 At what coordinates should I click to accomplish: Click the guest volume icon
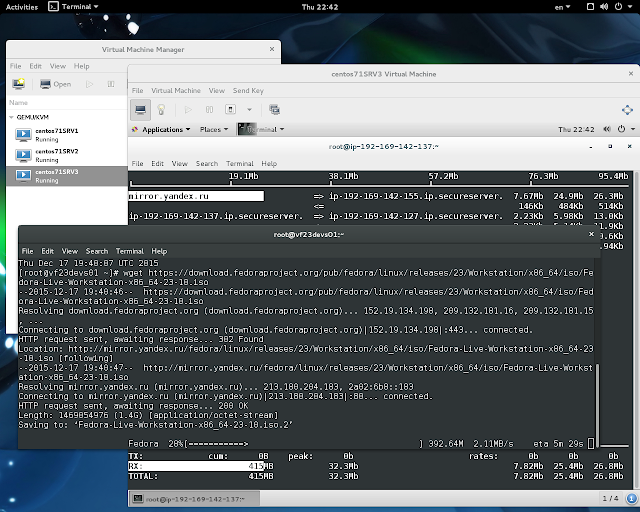coord(607,129)
